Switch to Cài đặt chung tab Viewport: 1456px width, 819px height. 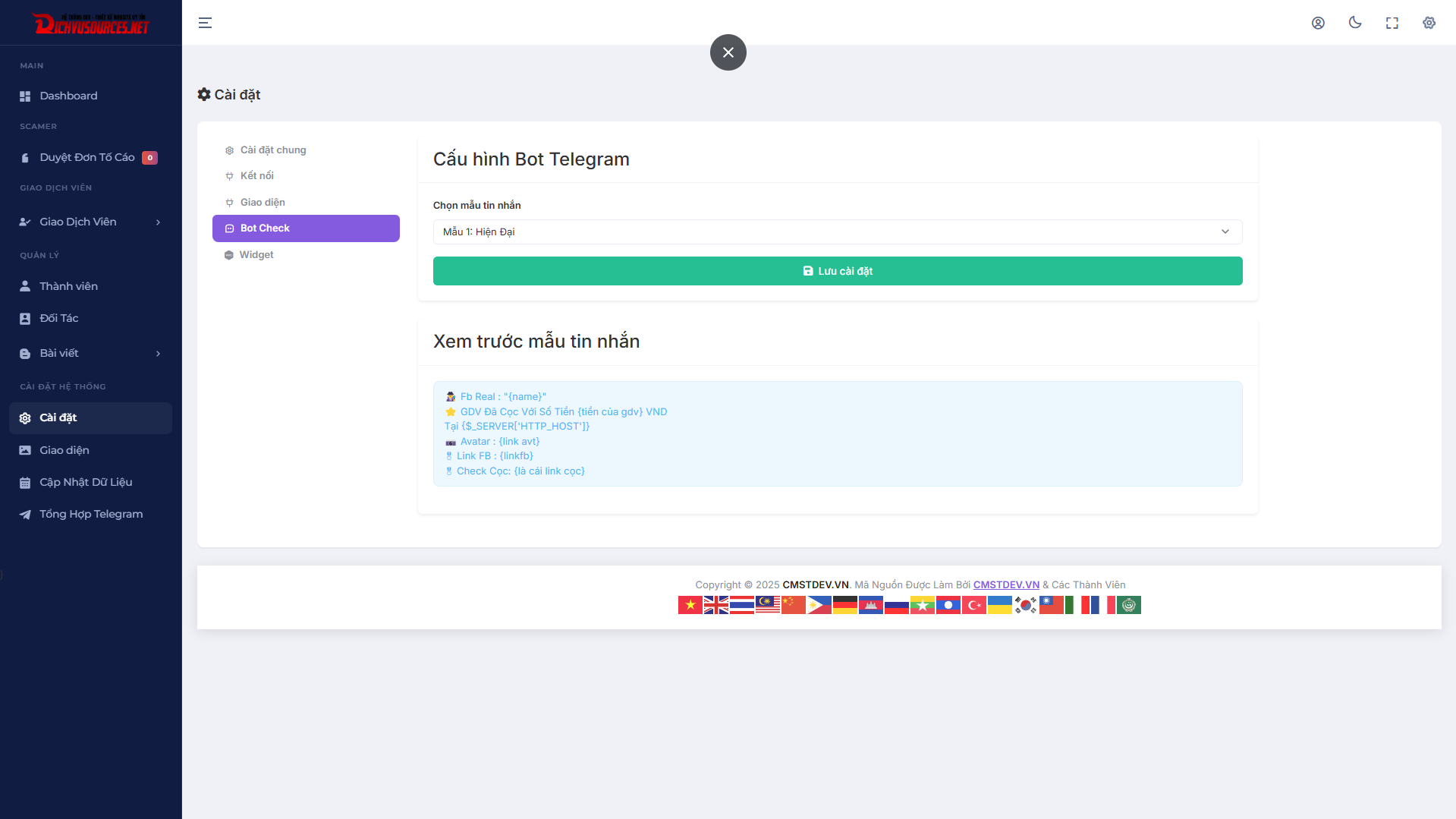tap(273, 150)
